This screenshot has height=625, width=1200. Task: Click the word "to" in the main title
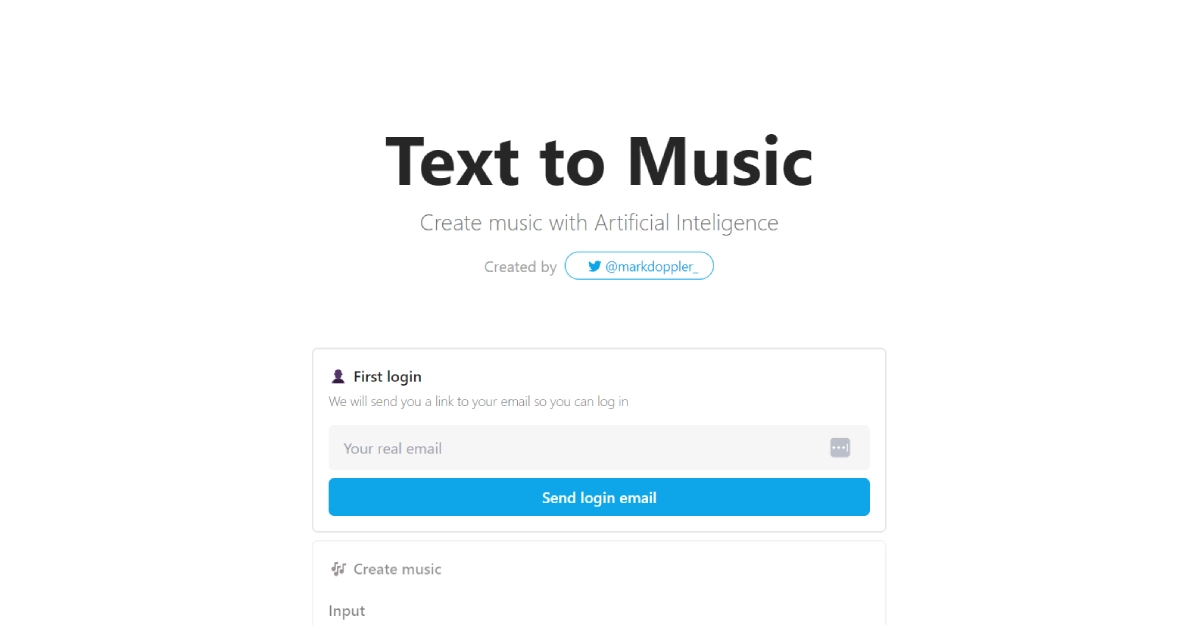click(573, 162)
